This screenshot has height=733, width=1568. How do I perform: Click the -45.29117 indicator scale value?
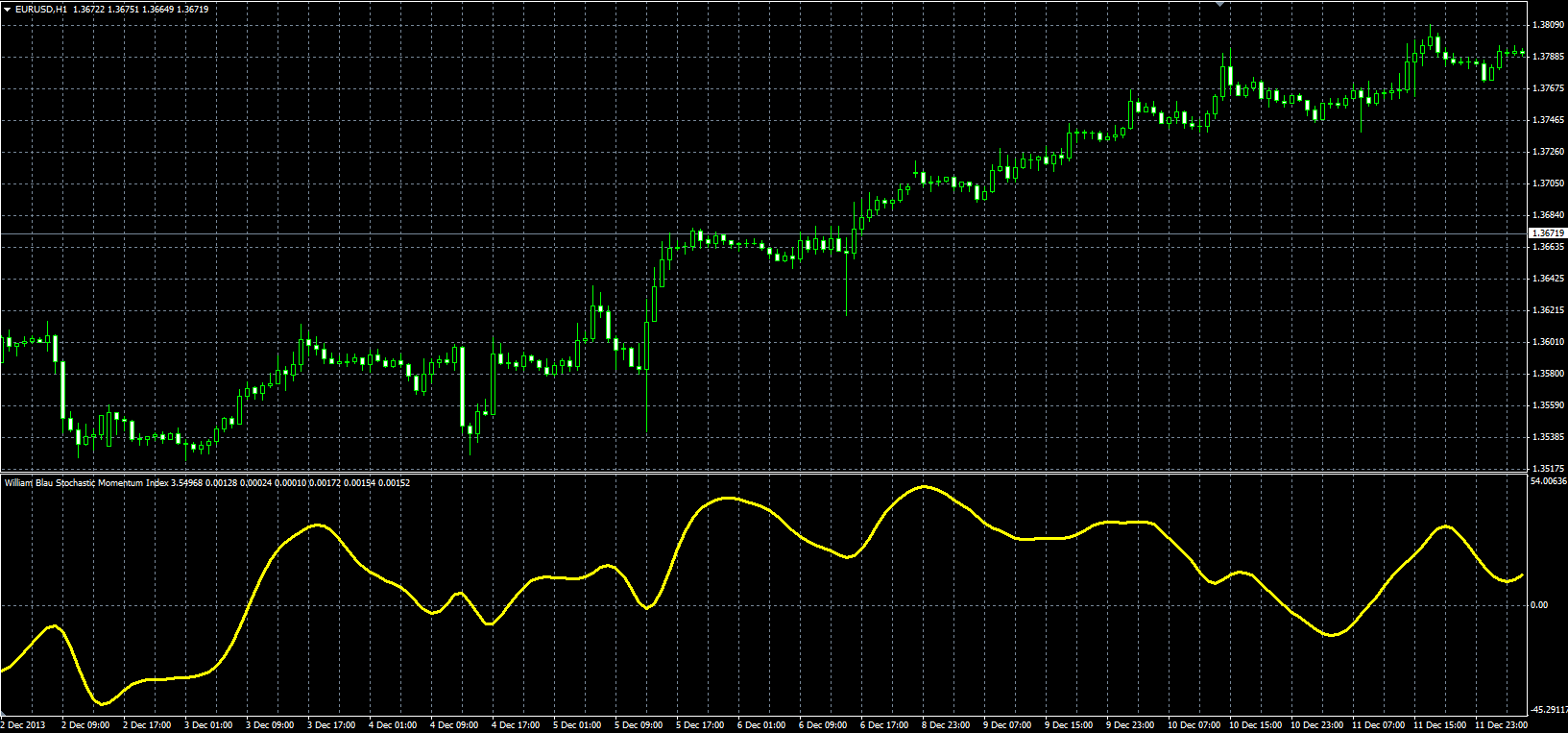1548,710
